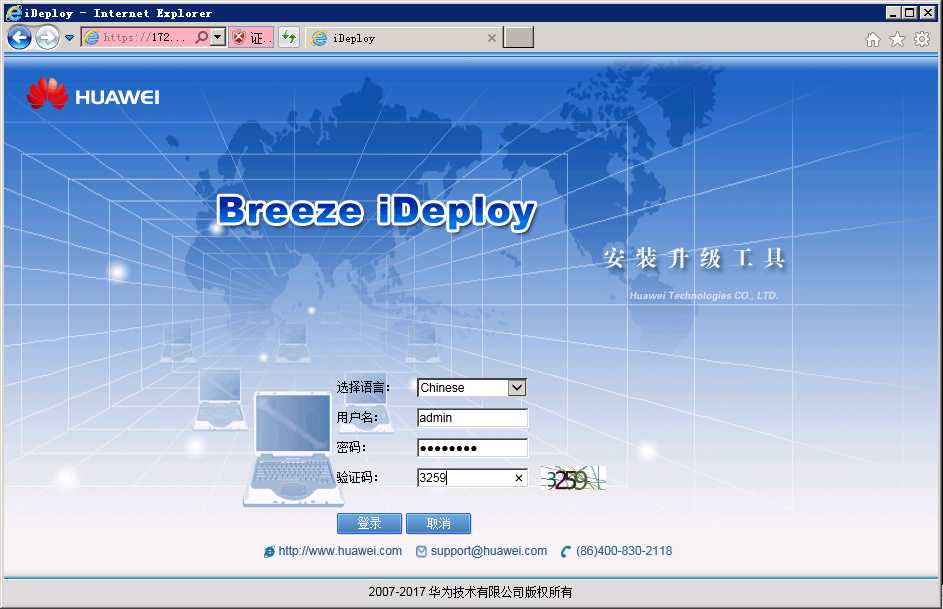Click the 2007-2017 copyright footer text
The image size is (943, 609).
coord(470,592)
